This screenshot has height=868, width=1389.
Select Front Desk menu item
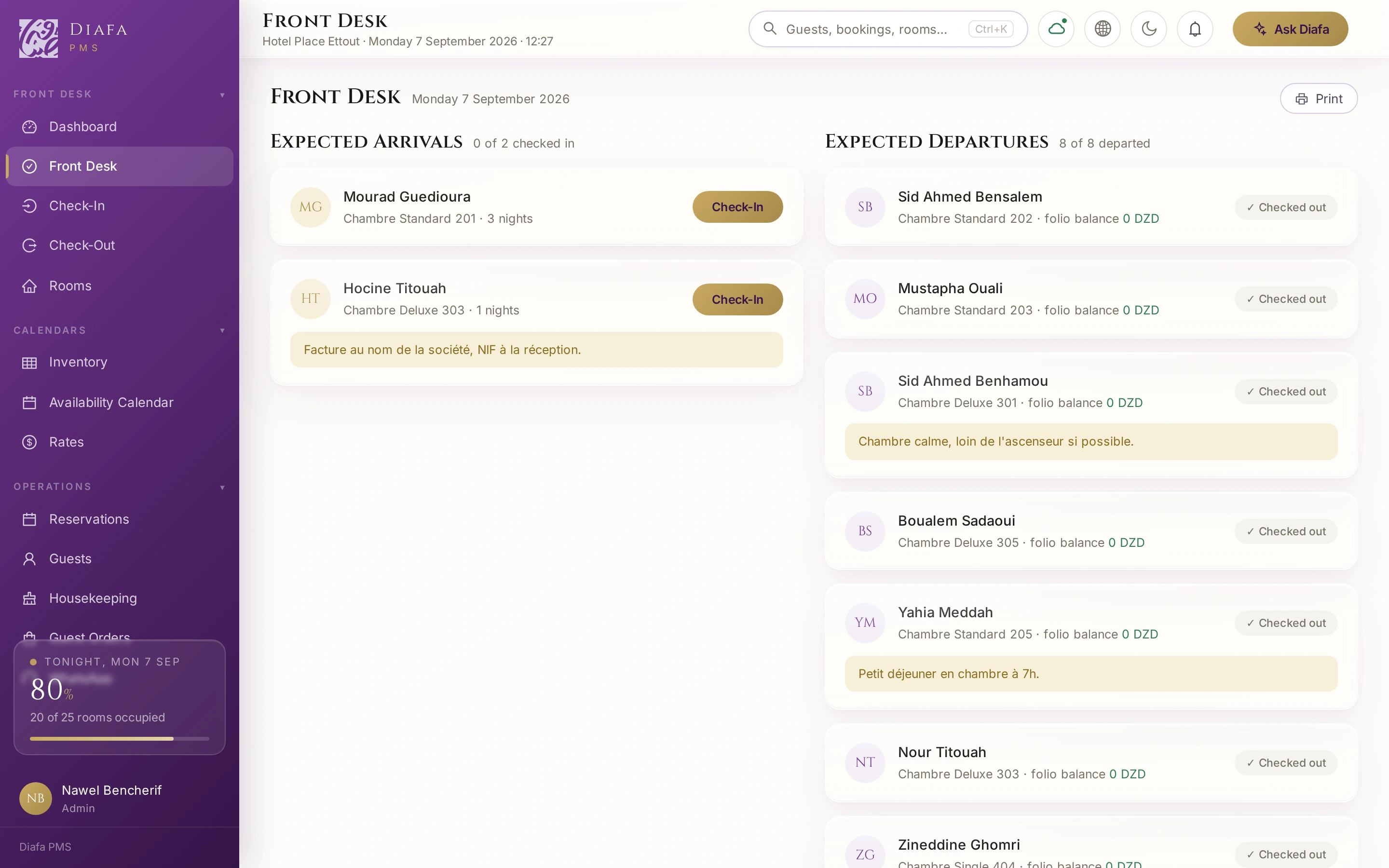pos(120,166)
